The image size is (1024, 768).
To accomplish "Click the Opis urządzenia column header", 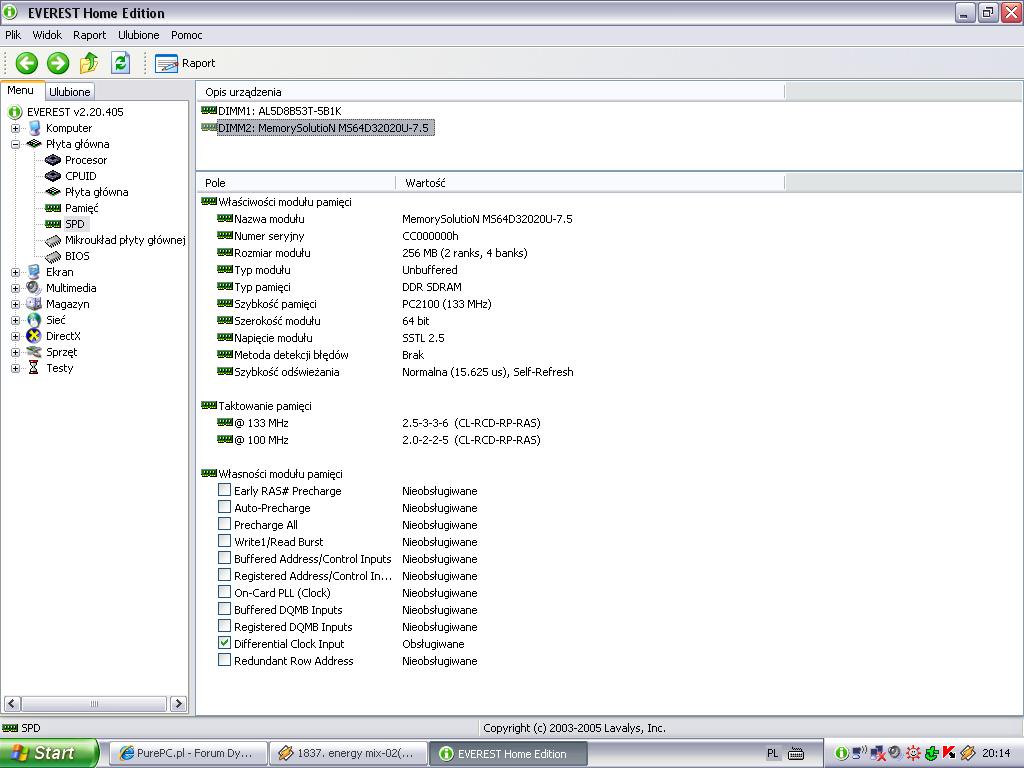I will click(x=490, y=92).
